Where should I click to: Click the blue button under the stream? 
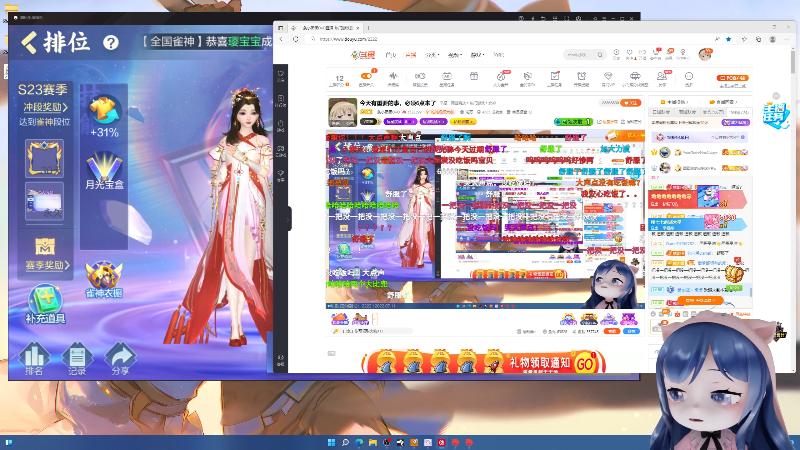click(631, 331)
